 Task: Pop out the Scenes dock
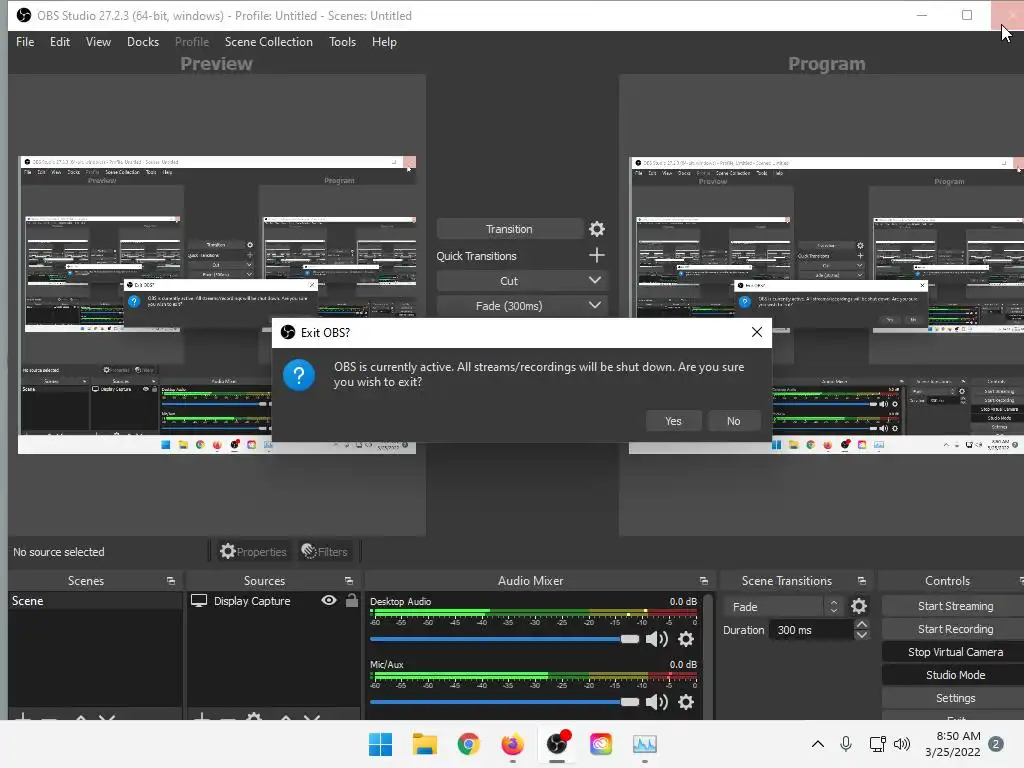pos(171,581)
